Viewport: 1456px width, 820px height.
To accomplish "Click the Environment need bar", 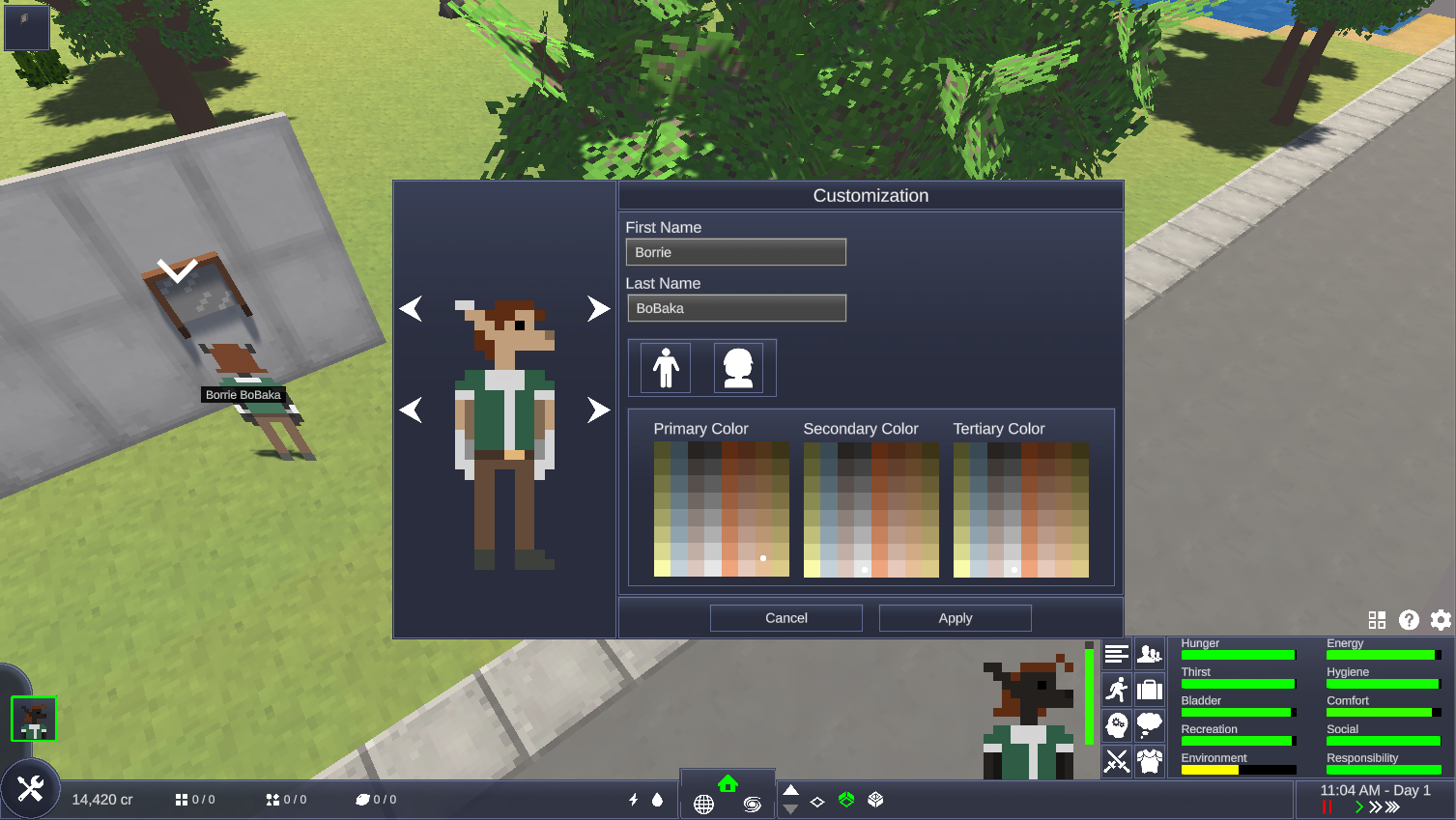I will [1239, 770].
